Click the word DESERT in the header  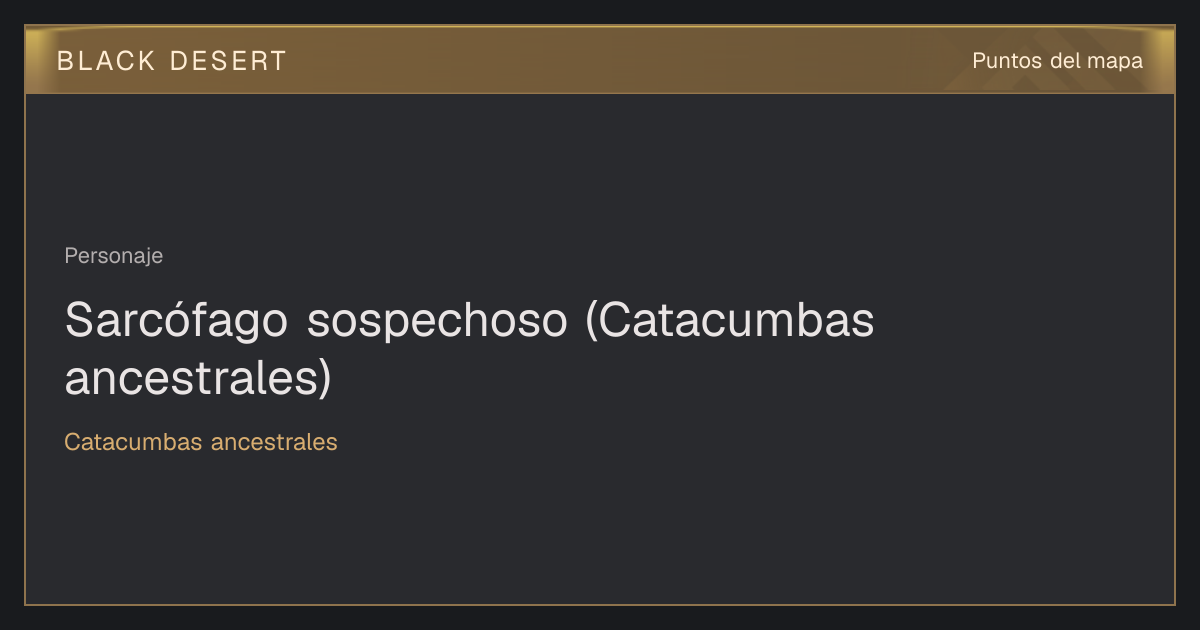tap(228, 61)
